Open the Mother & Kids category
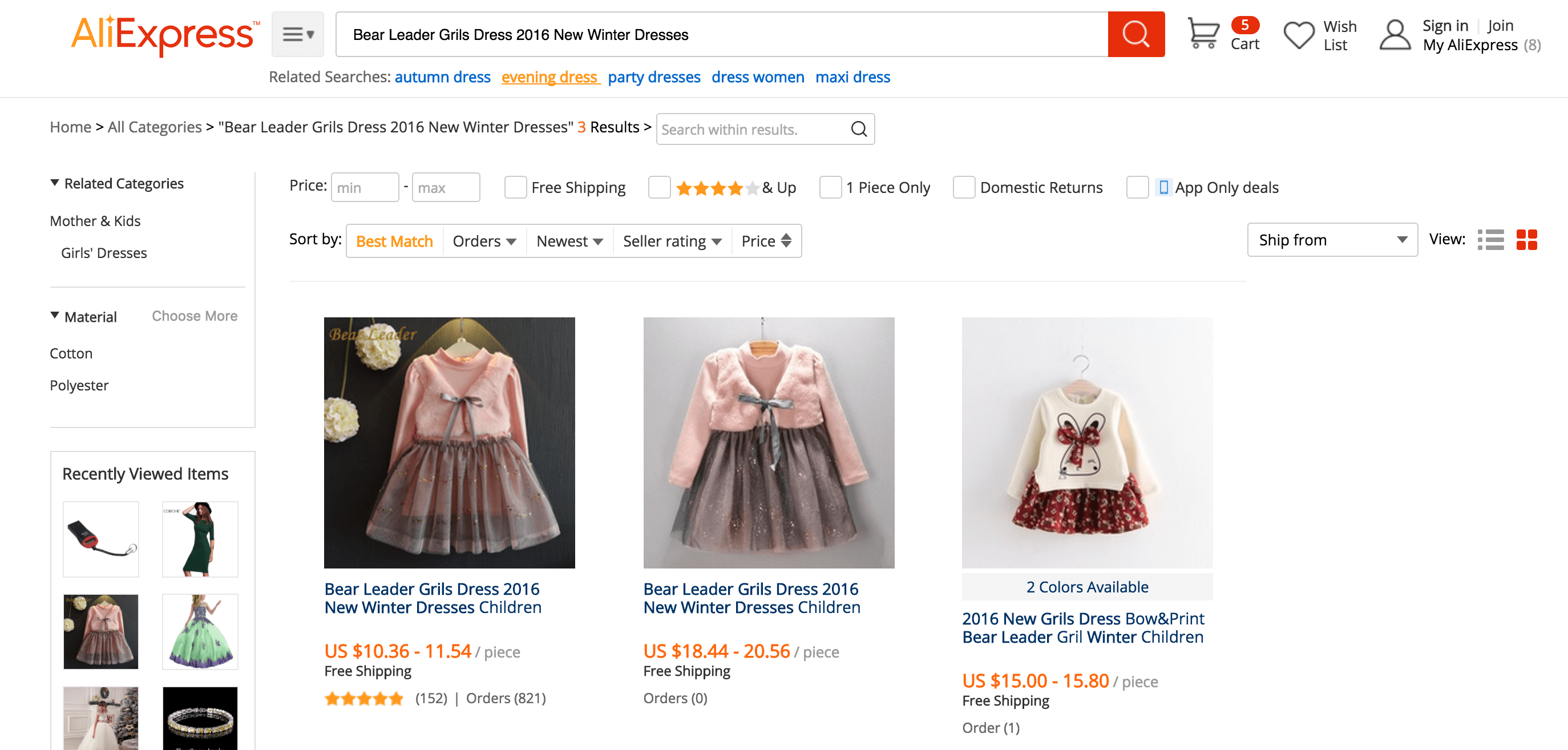 (x=95, y=221)
